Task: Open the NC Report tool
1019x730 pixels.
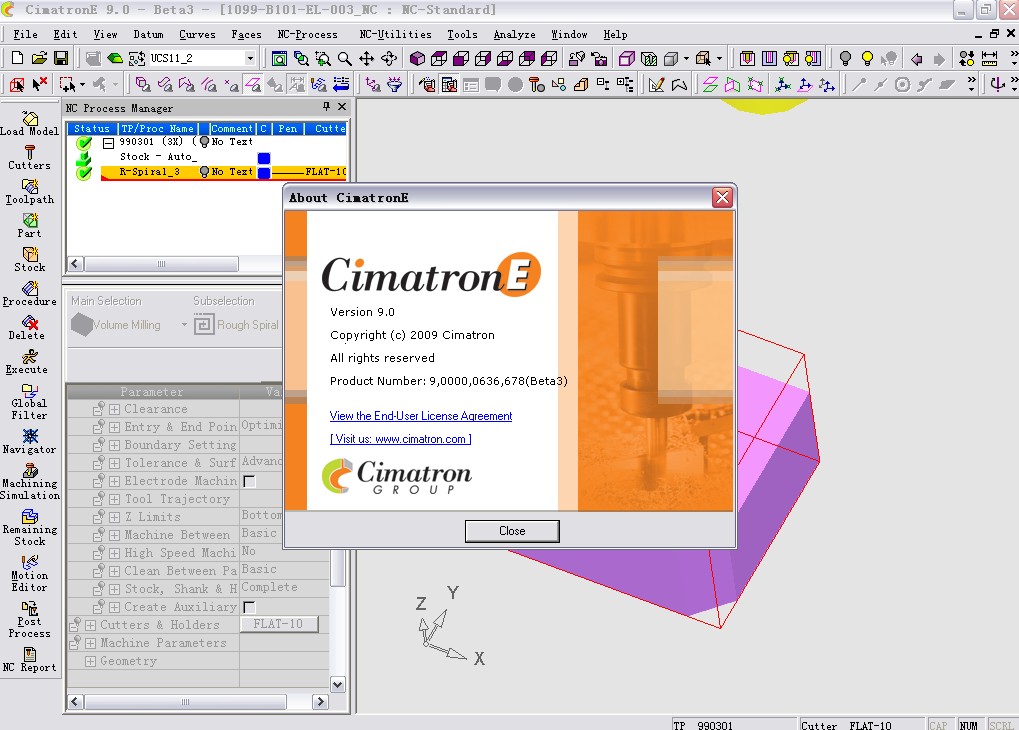Action: pos(30,660)
